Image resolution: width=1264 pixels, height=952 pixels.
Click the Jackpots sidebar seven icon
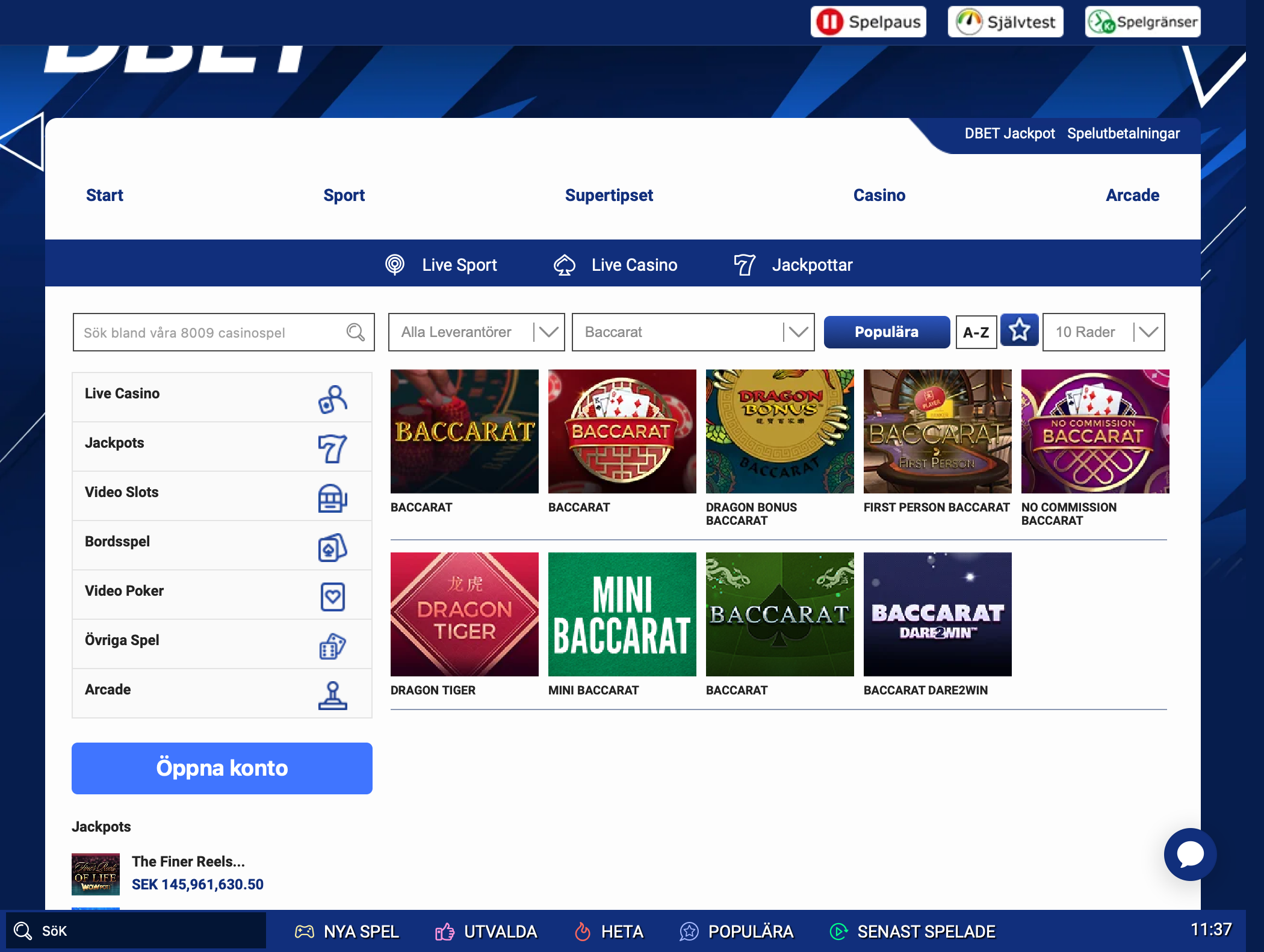coord(333,448)
